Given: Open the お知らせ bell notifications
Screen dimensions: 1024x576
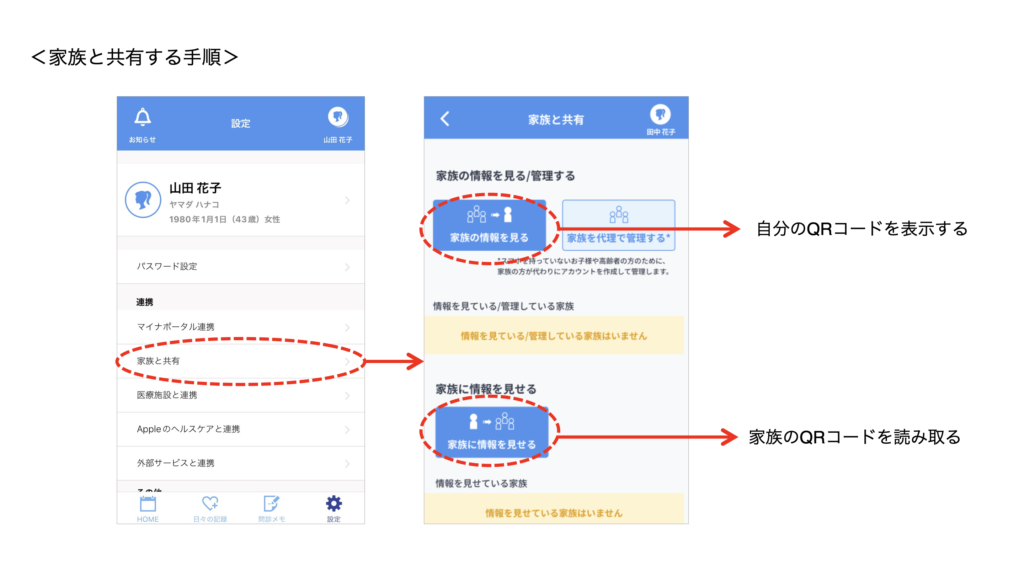Looking at the screenshot, I should point(142,117).
